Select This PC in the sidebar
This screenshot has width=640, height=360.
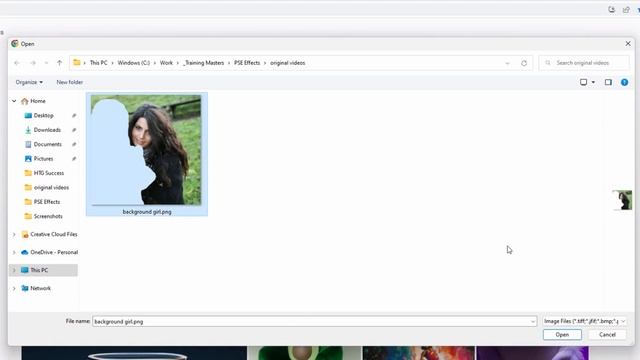tap(39, 270)
